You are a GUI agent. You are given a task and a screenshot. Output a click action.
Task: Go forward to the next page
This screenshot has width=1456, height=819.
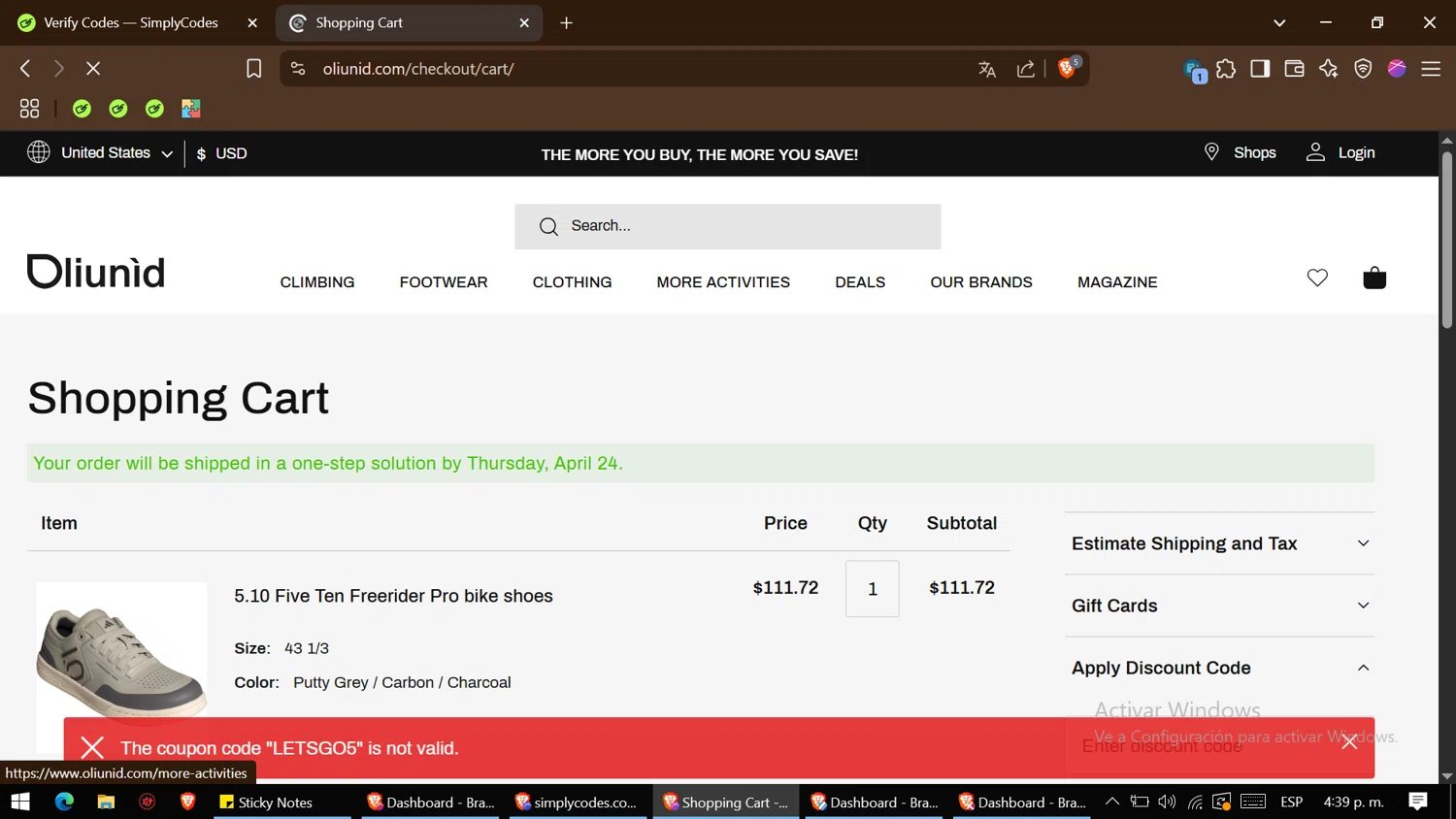point(59,69)
